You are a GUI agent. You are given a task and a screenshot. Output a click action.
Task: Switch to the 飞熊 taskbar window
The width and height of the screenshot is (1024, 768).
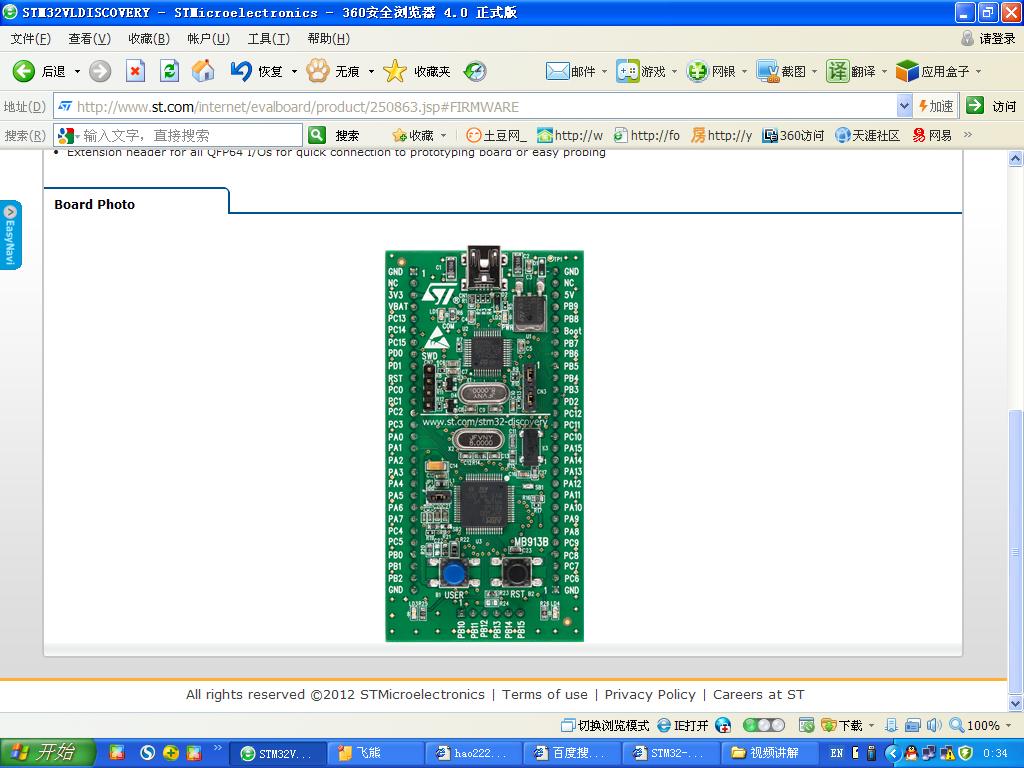(374, 753)
